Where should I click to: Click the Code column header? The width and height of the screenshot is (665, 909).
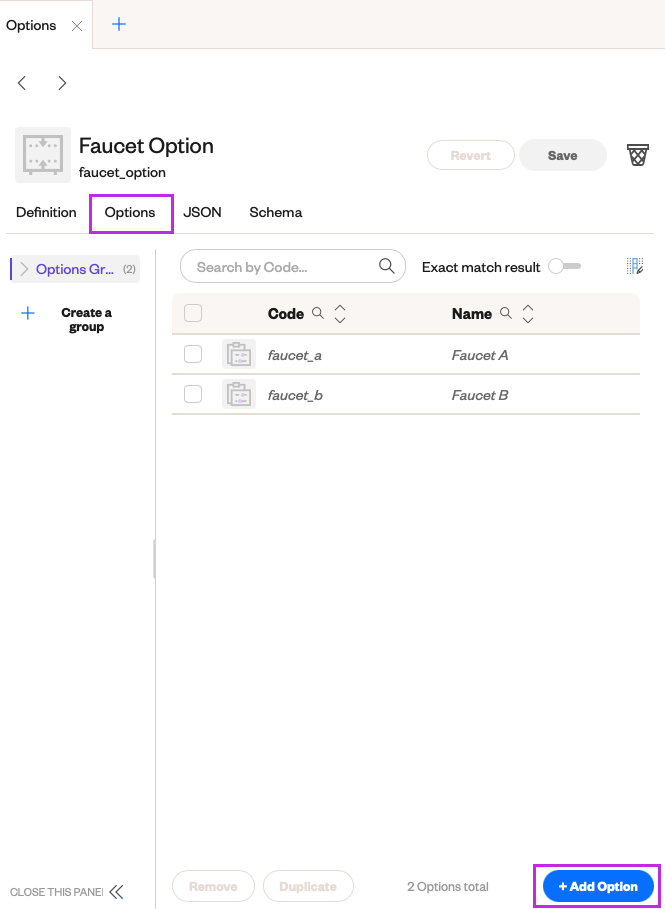click(286, 314)
